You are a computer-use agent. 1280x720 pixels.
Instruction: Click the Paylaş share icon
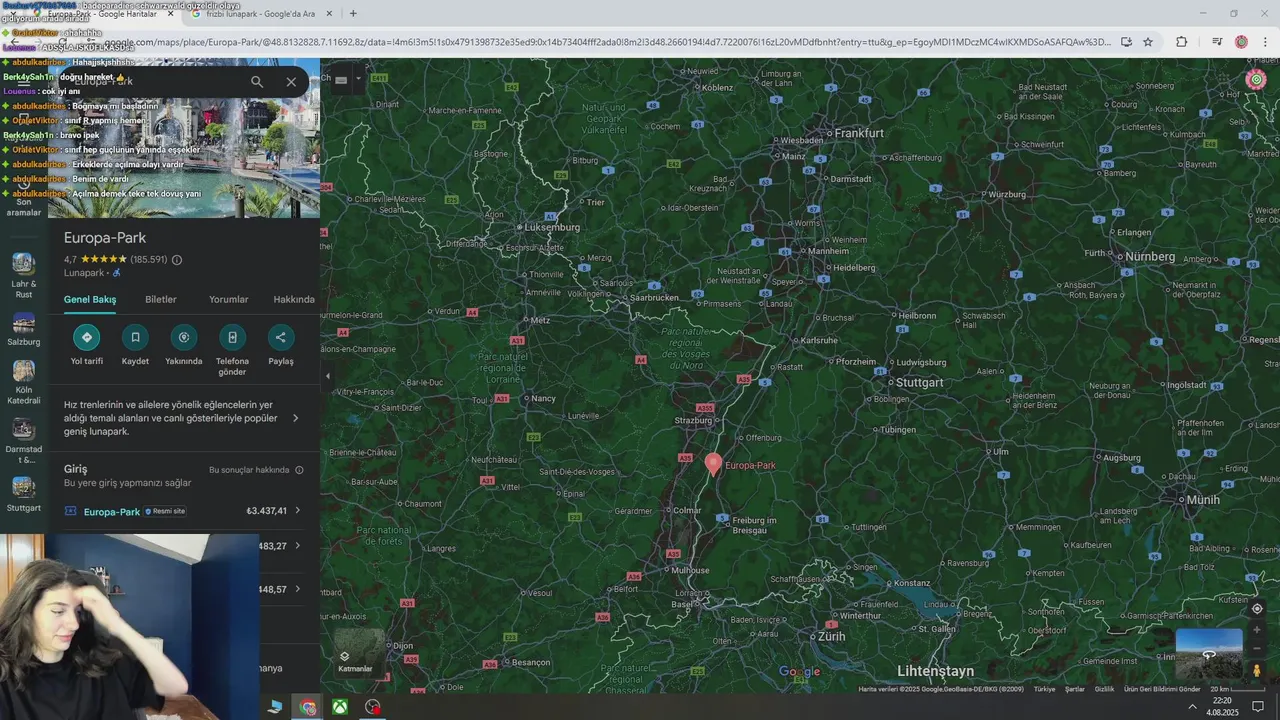point(281,337)
